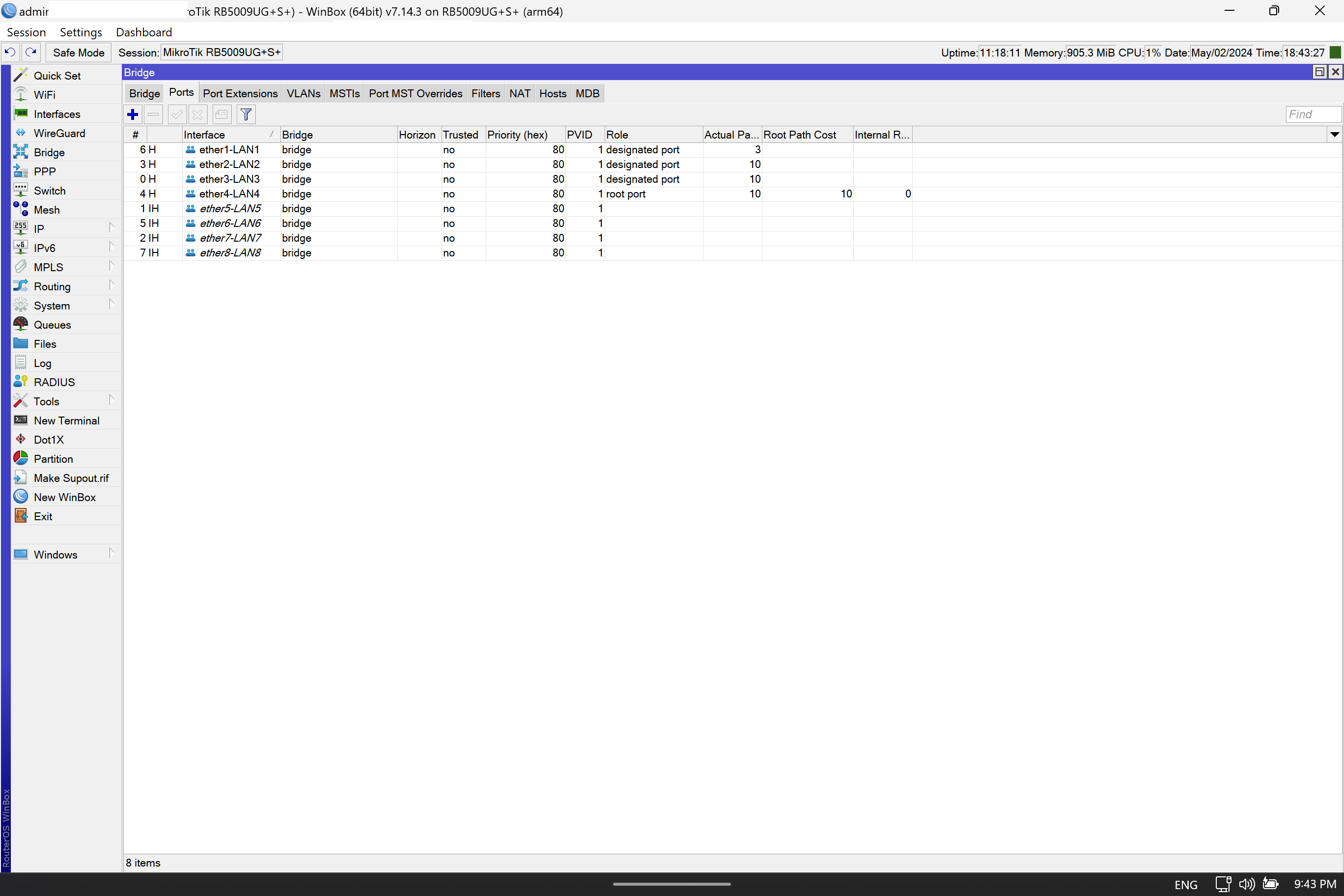Launch a New Terminal
This screenshot has width=1344, height=896.
(x=66, y=420)
